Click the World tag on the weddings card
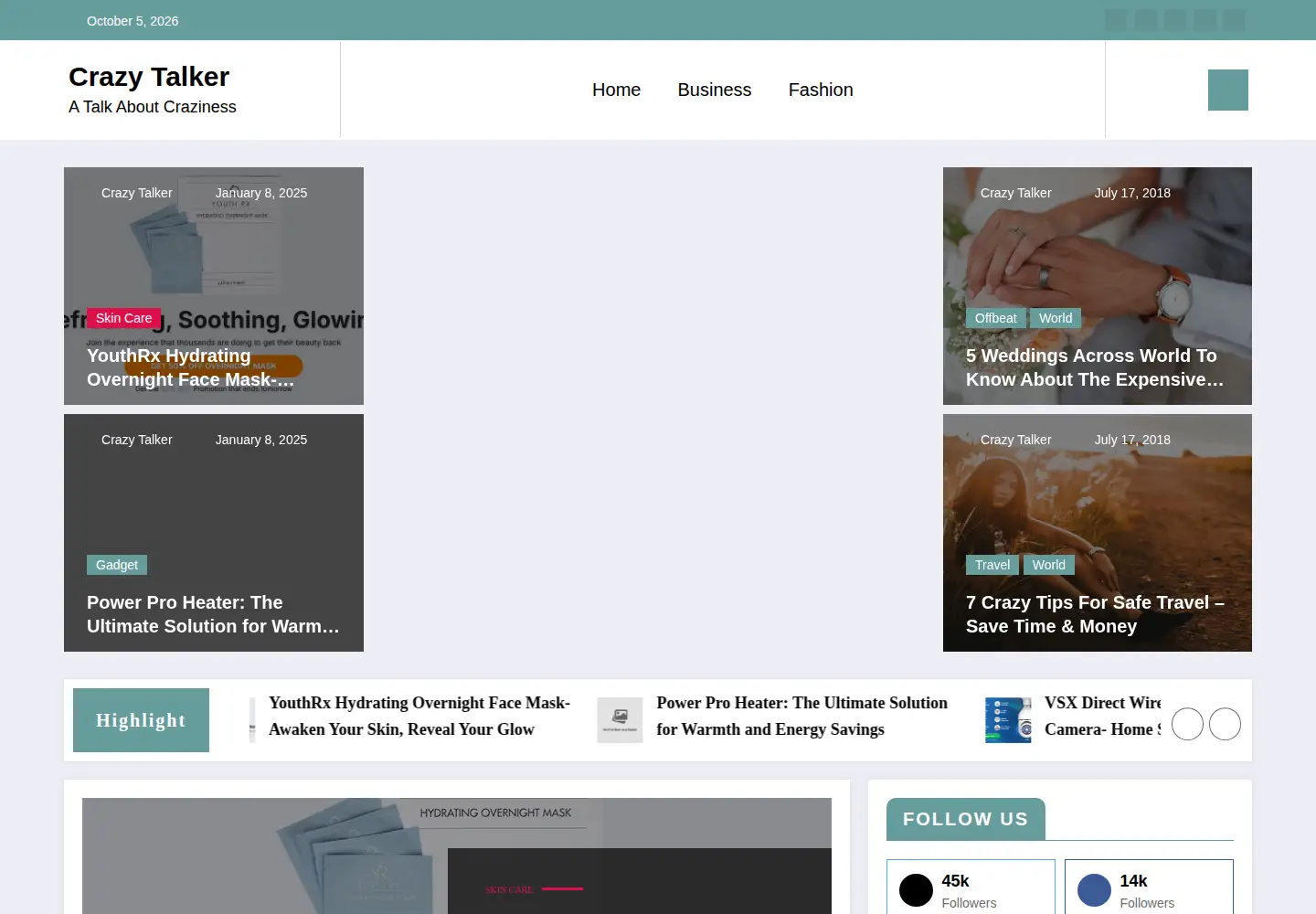 coord(1056,318)
